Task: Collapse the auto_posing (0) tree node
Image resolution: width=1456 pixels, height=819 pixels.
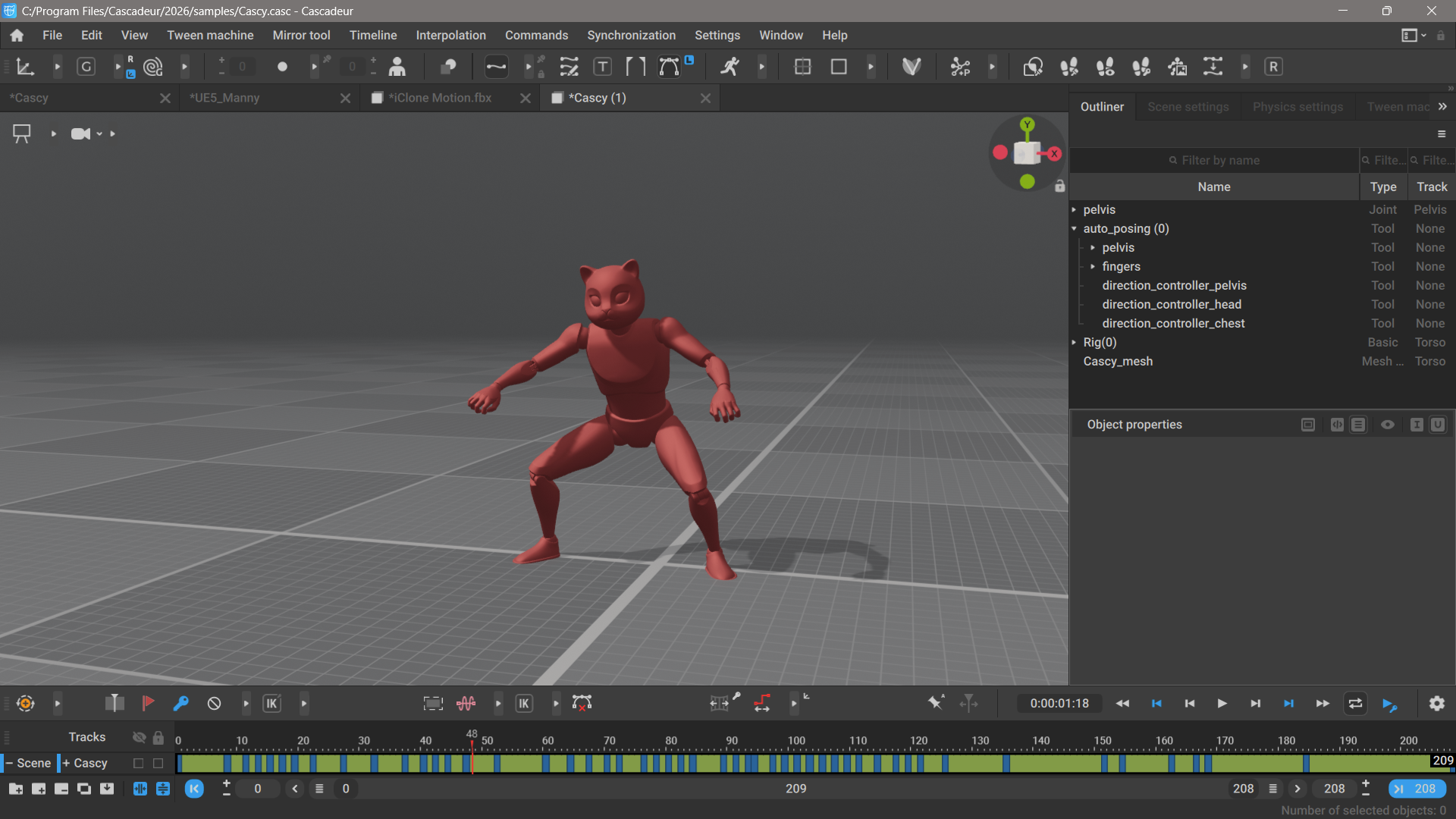Action: pyautogui.click(x=1074, y=228)
